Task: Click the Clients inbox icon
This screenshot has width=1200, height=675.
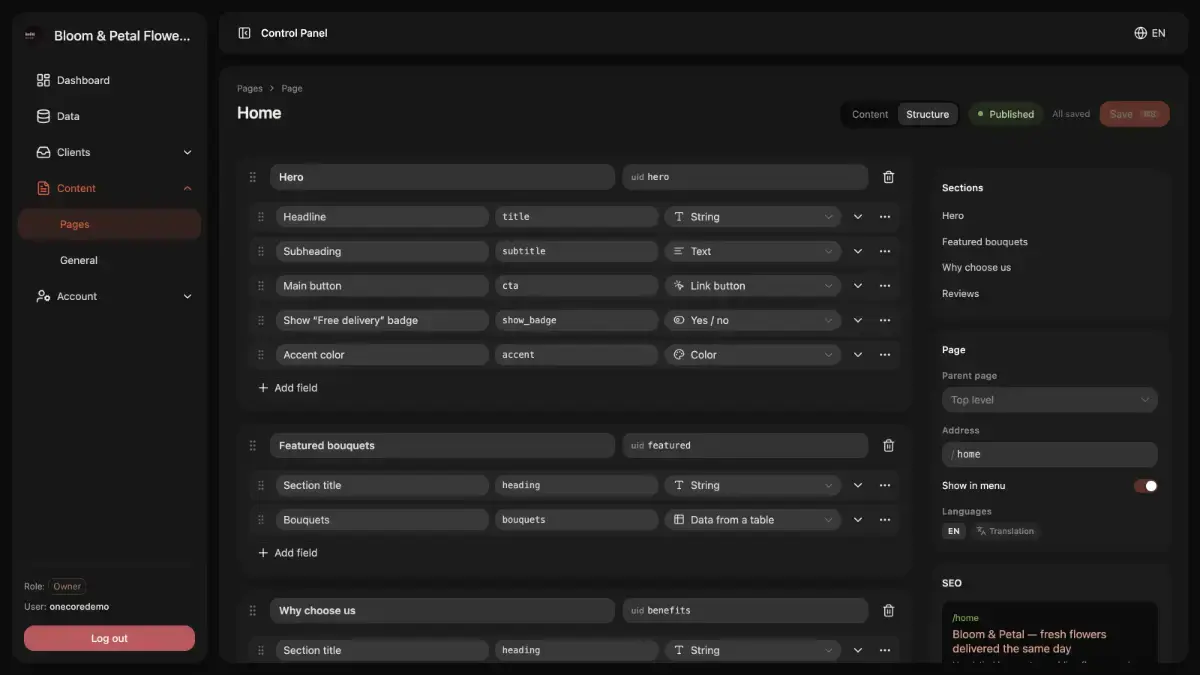Action: [43, 152]
